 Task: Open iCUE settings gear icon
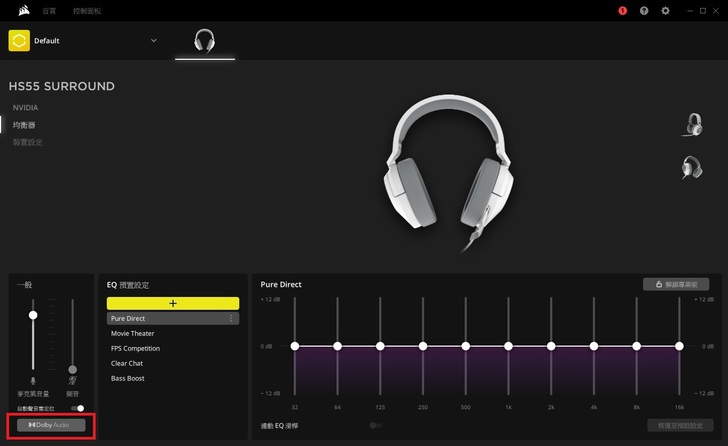pos(666,11)
